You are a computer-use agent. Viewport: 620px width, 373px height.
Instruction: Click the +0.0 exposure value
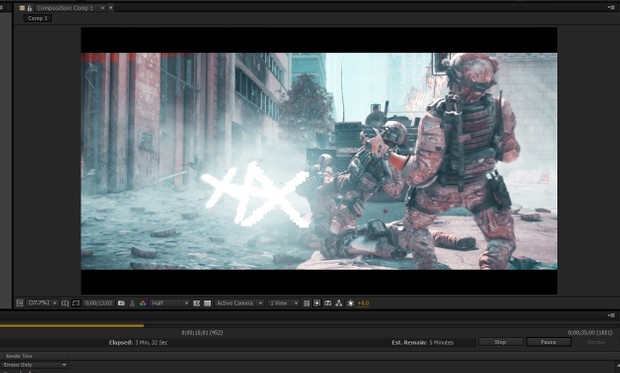(363, 303)
